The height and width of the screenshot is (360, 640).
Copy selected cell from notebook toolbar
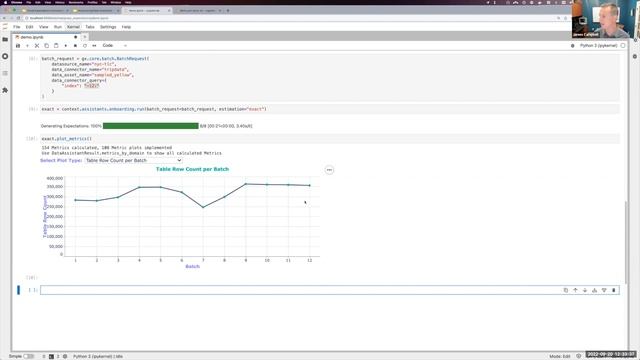pyautogui.click(x=47, y=46)
